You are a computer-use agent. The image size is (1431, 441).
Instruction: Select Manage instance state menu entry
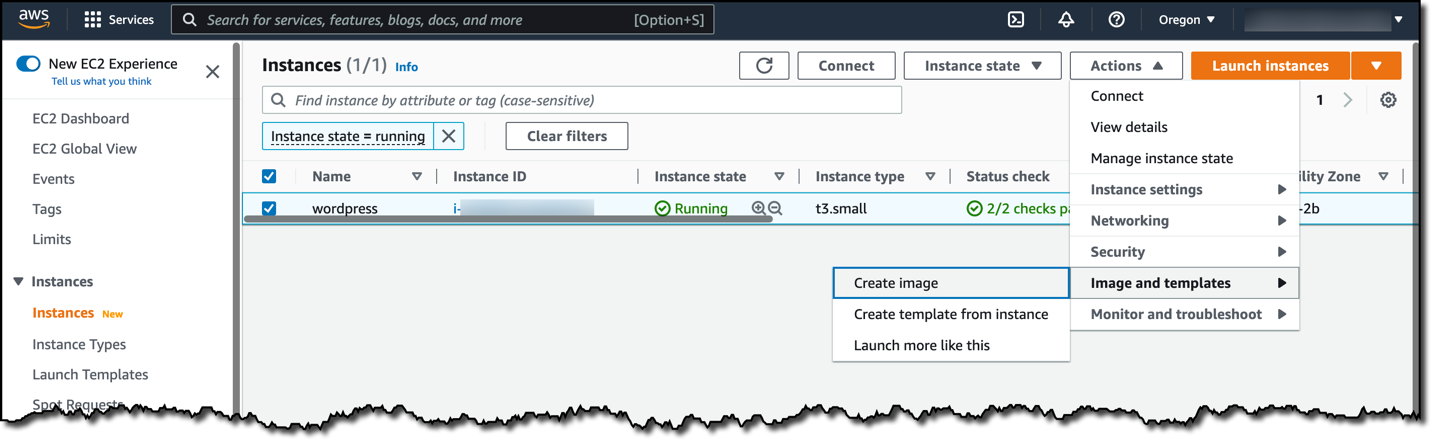(1184, 158)
